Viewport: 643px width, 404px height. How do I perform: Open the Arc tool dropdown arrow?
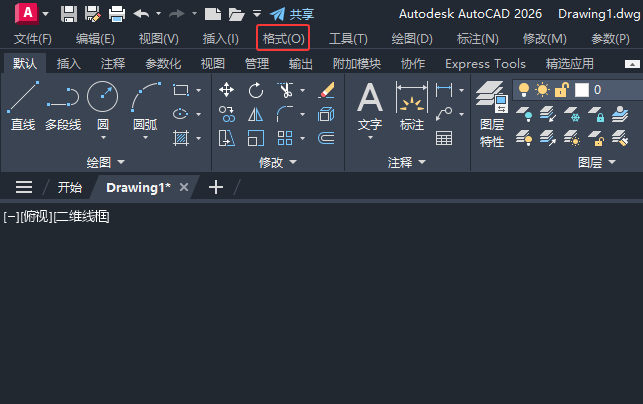145,138
